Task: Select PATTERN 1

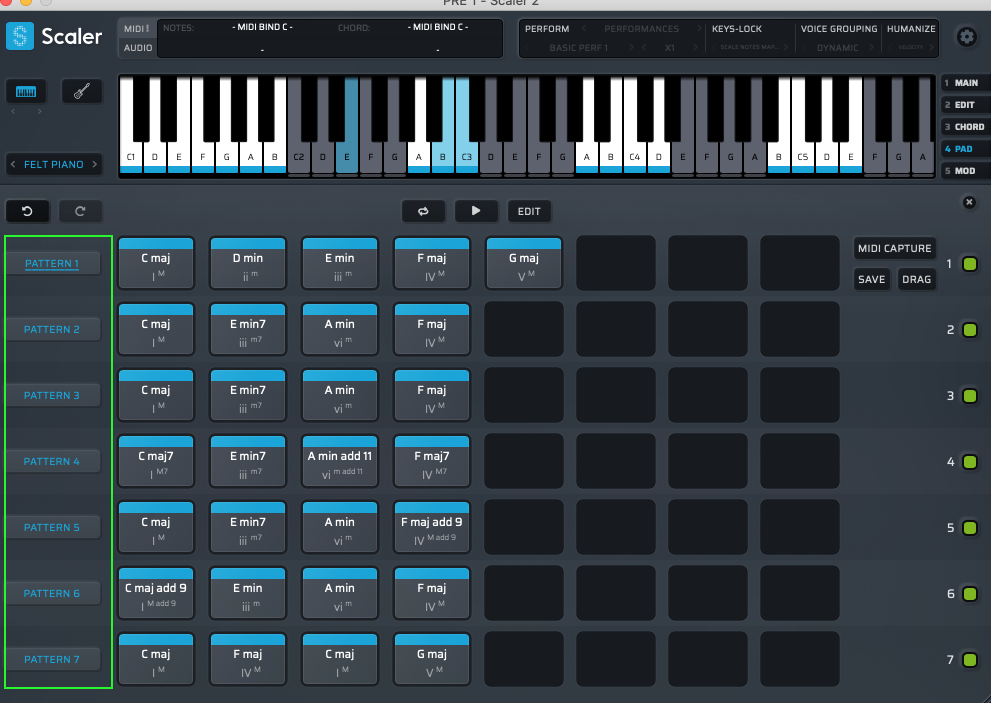Action: 52,264
